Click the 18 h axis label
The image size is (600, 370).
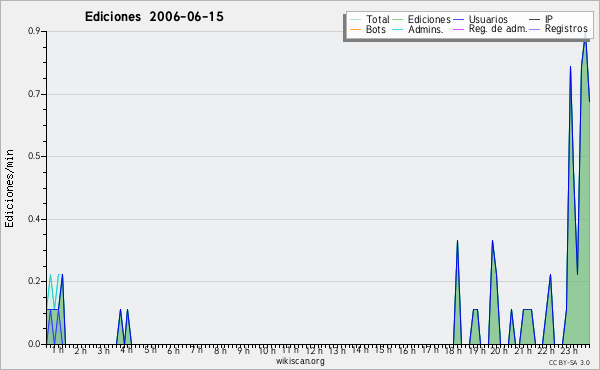click(453, 350)
